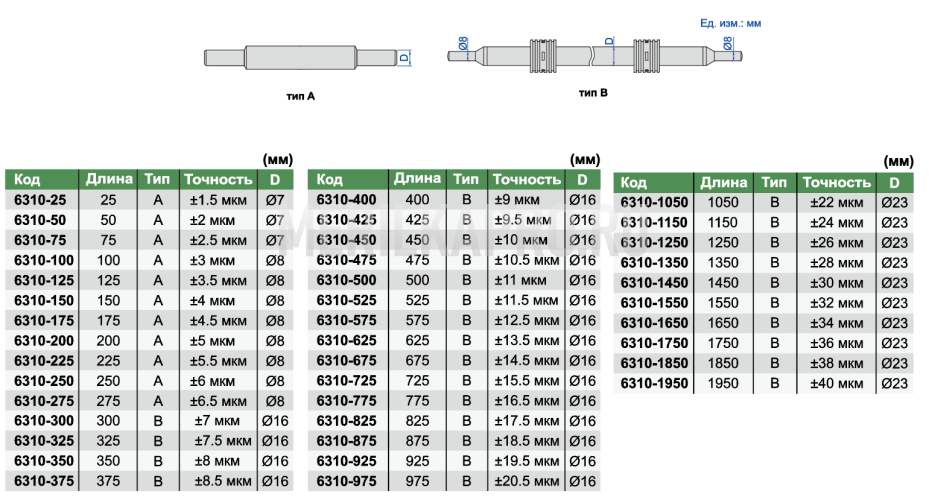
Task: Select code cell 6310-450
Action: (x=348, y=241)
